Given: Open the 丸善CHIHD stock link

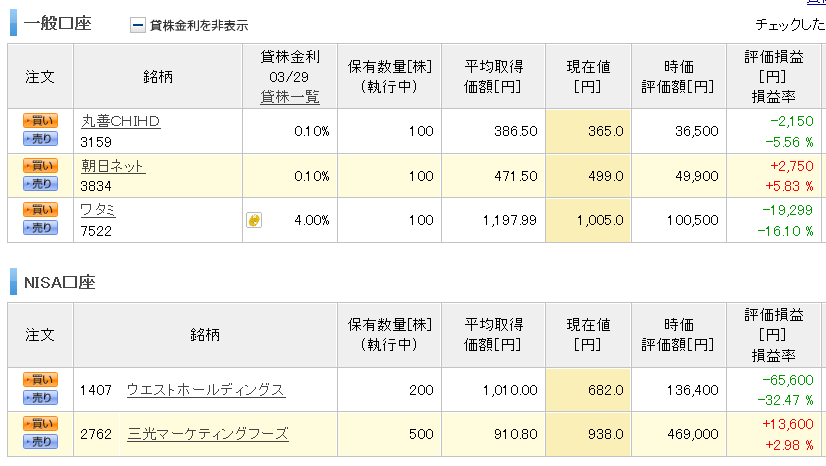Looking at the screenshot, I should point(120,121).
